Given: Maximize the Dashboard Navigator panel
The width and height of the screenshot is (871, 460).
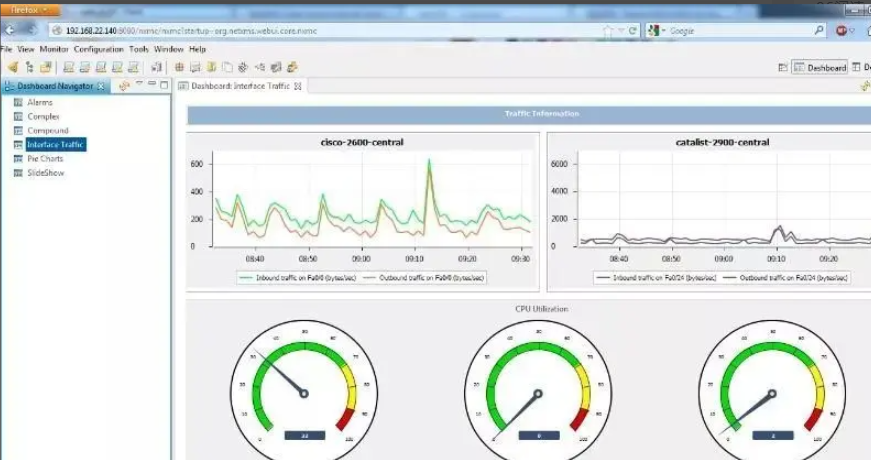Looking at the screenshot, I should pyautogui.click(x=164, y=85).
